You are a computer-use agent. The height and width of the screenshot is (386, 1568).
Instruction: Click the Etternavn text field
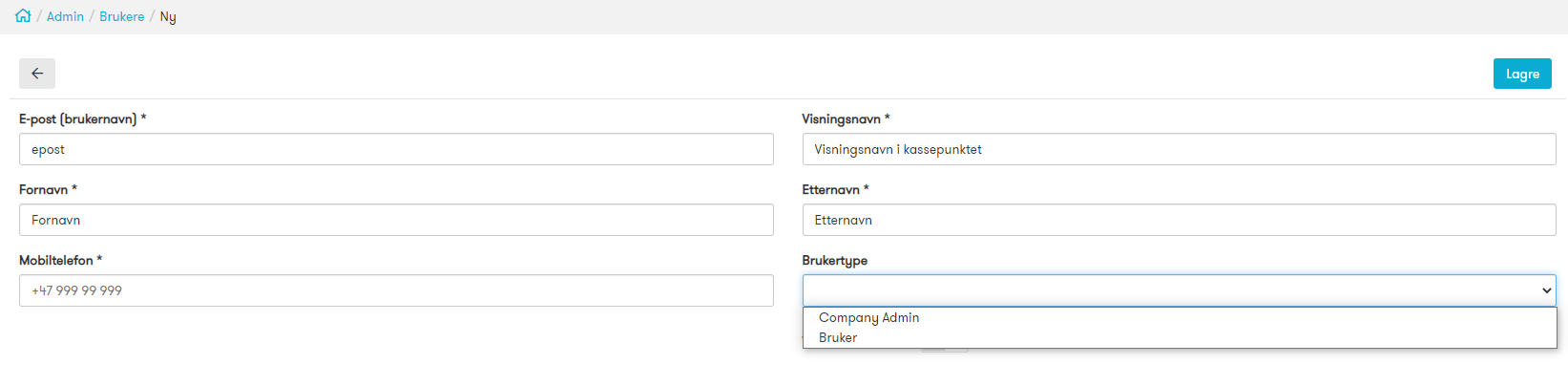point(1179,220)
